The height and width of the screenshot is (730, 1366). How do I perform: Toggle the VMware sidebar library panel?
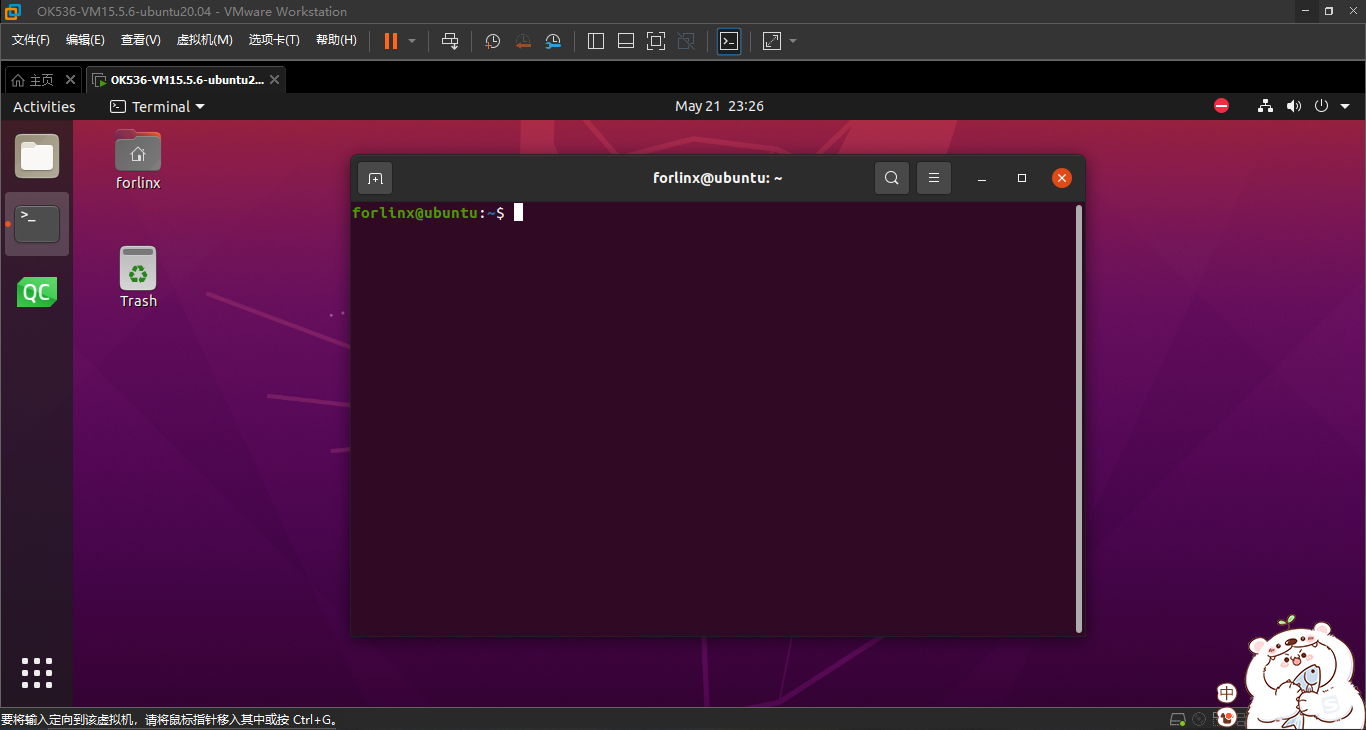(596, 41)
